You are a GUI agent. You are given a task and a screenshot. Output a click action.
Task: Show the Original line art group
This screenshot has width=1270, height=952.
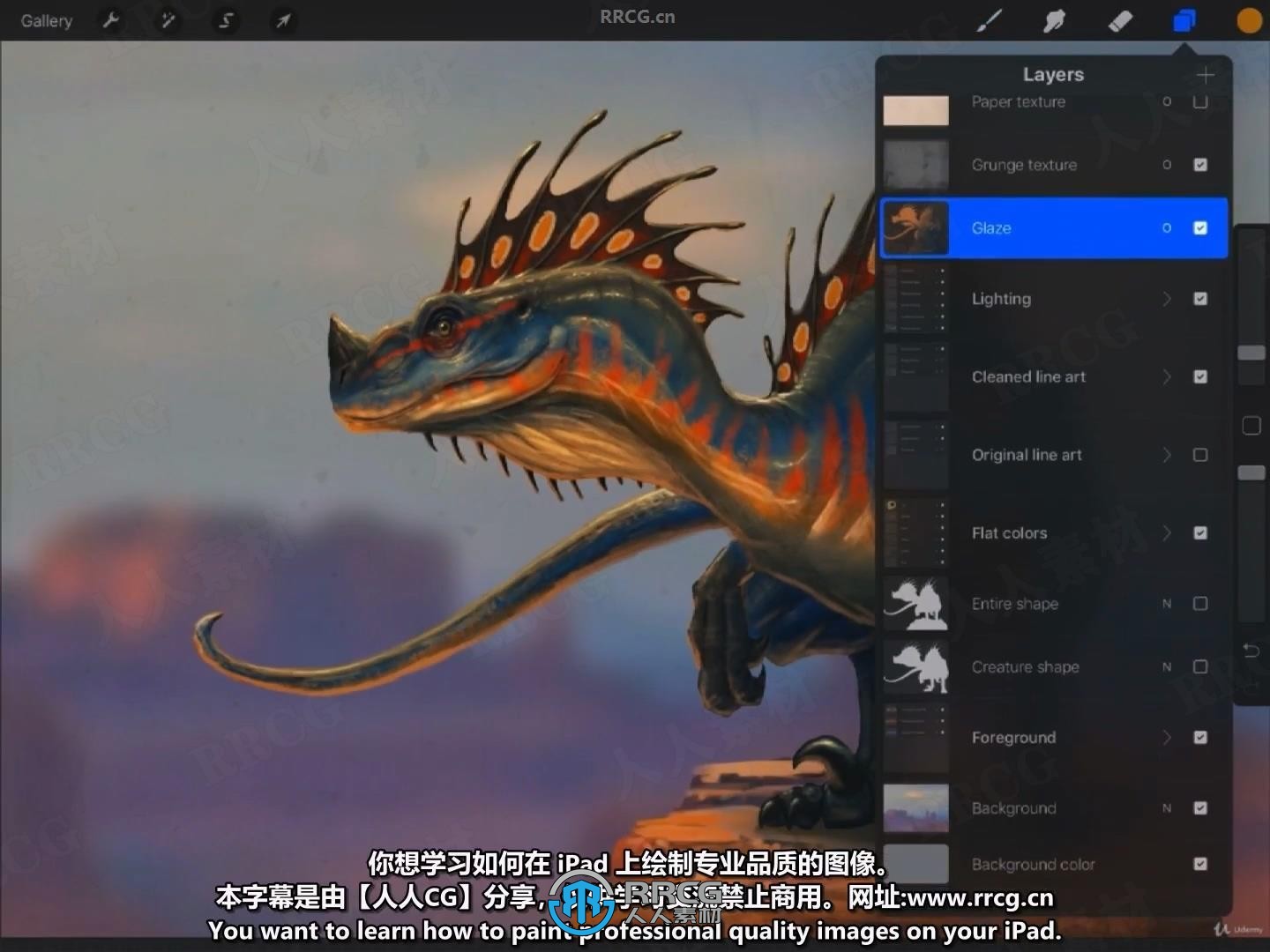(x=1200, y=455)
